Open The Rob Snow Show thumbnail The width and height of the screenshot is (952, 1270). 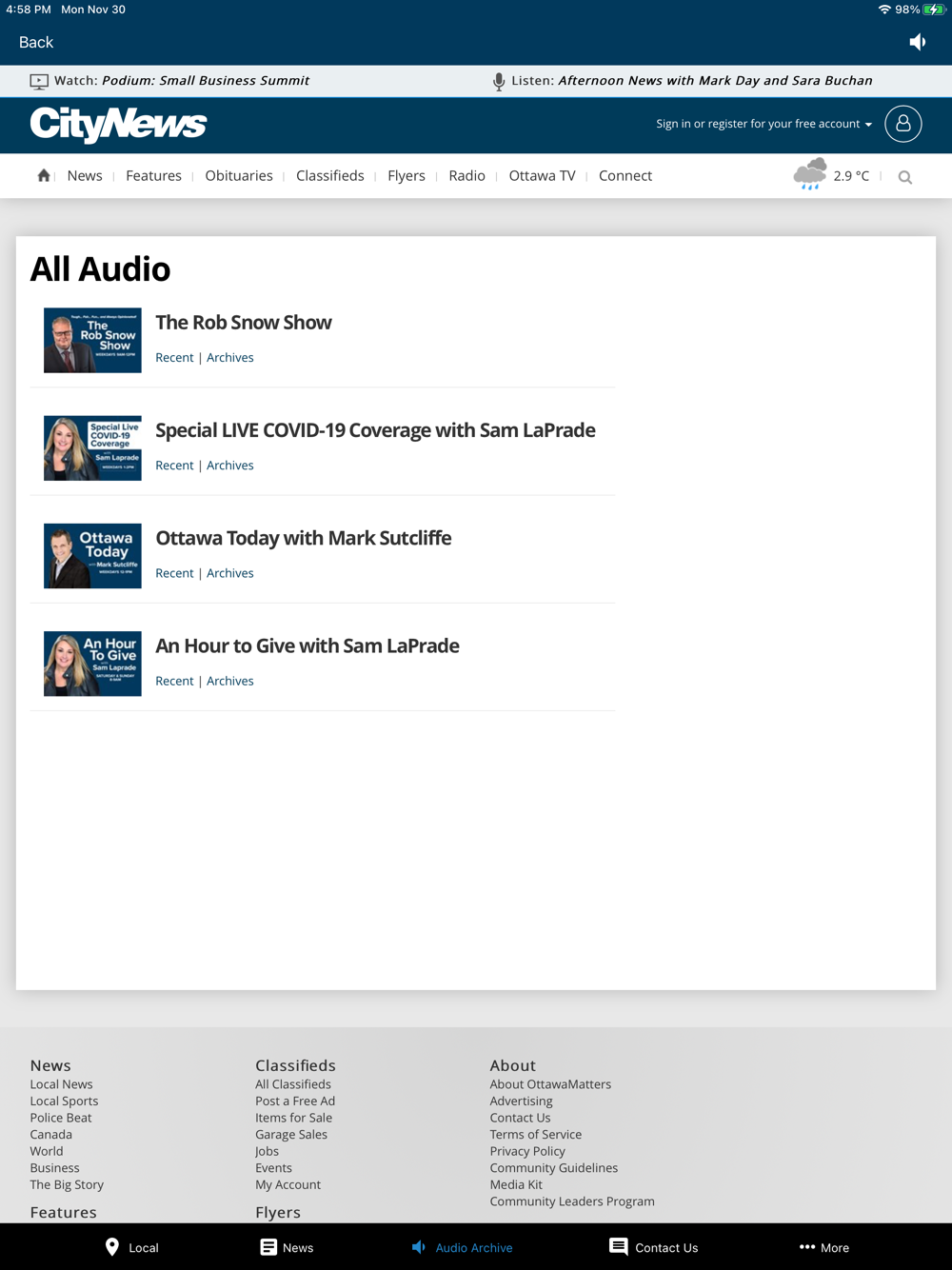(x=92, y=340)
